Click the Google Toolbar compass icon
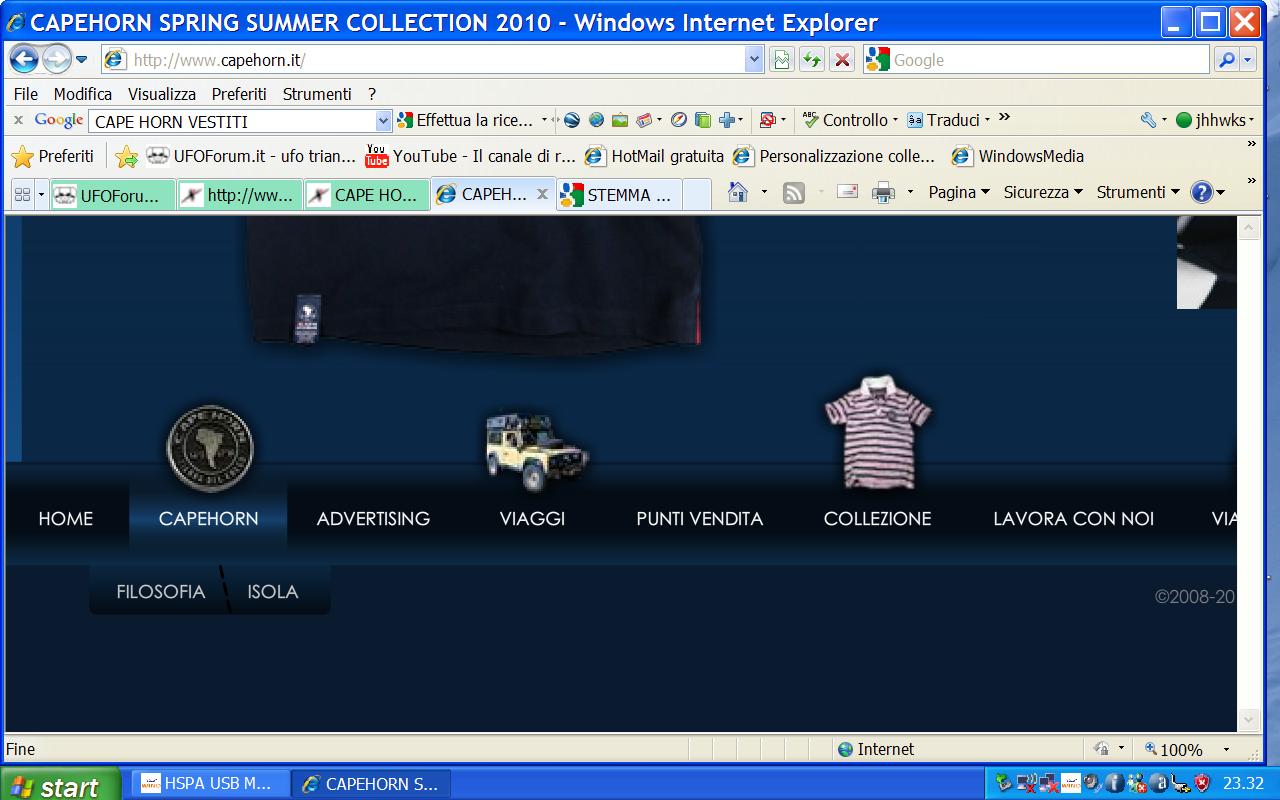 (x=679, y=120)
